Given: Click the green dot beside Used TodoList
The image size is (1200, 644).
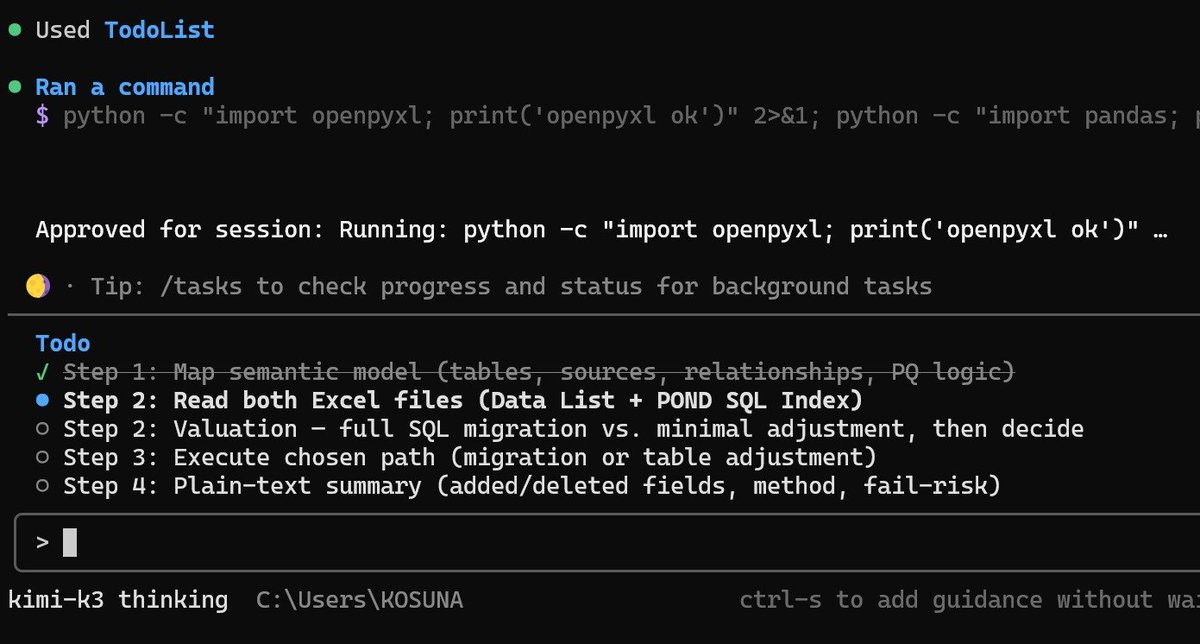Looking at the screenshot, I should point(14,30).
